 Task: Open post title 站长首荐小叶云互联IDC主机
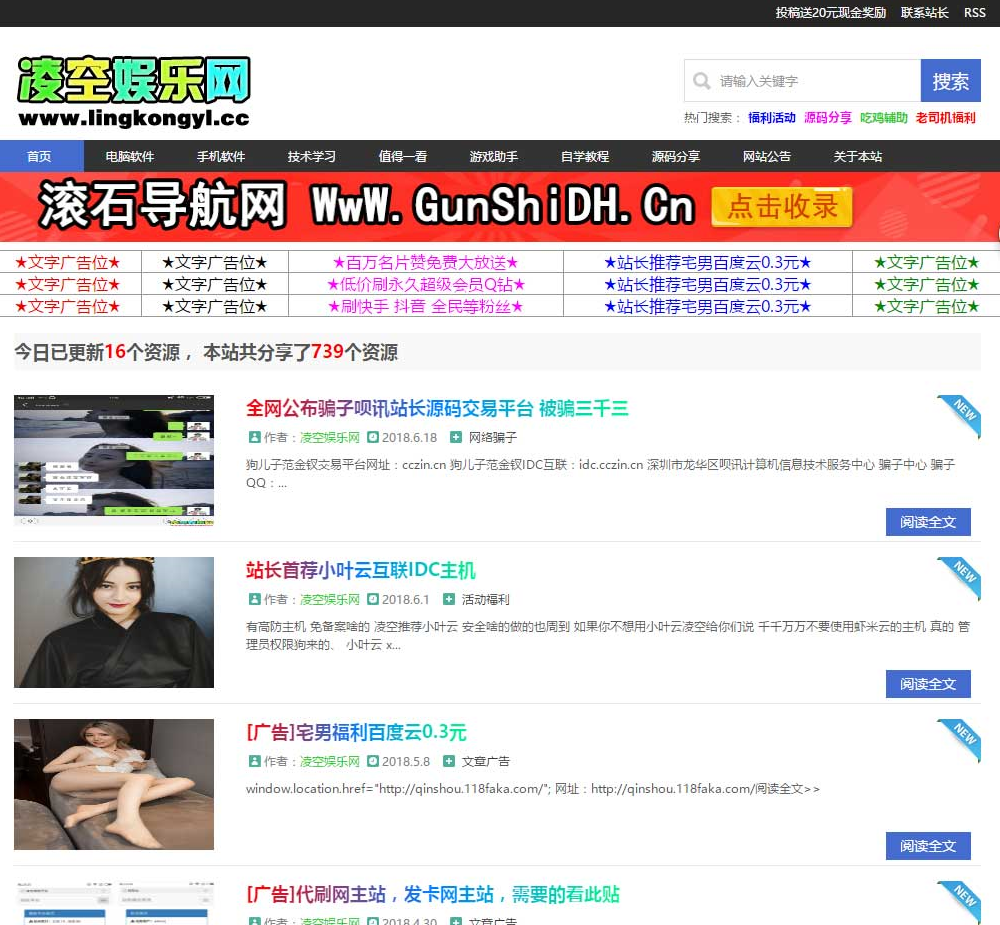(361, 570)
